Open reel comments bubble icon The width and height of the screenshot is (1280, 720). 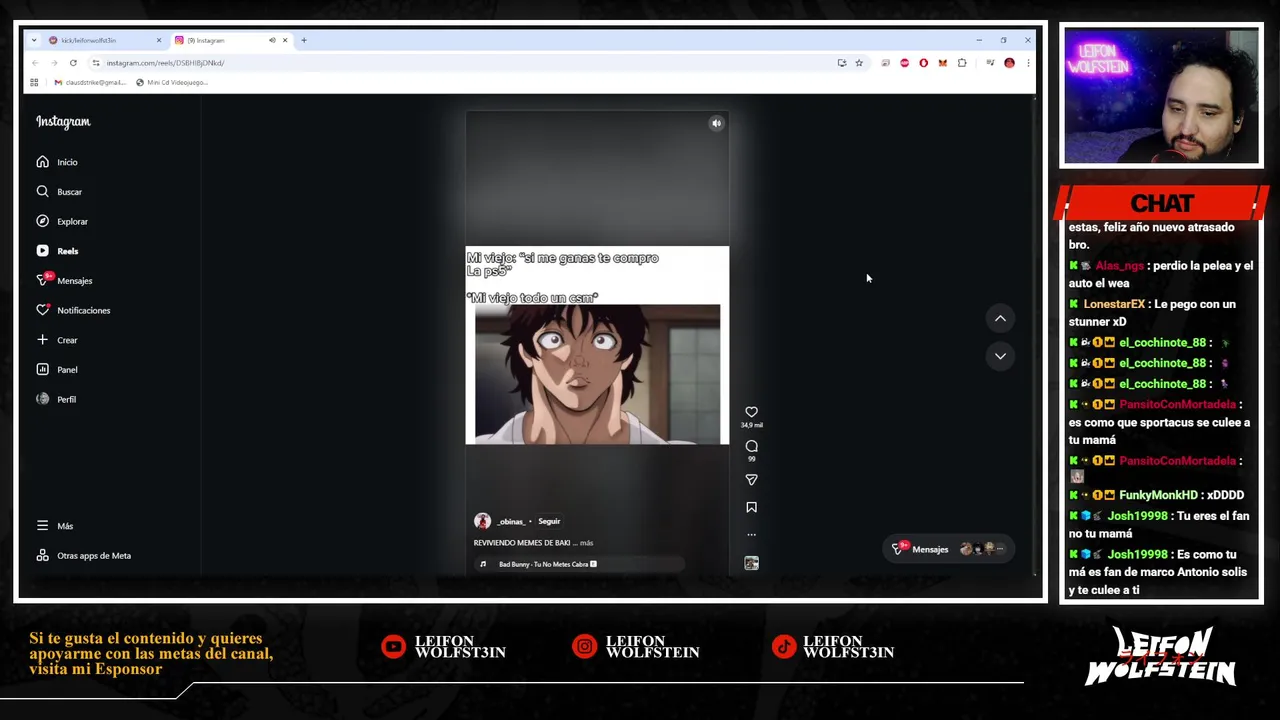tap(751, 446)
